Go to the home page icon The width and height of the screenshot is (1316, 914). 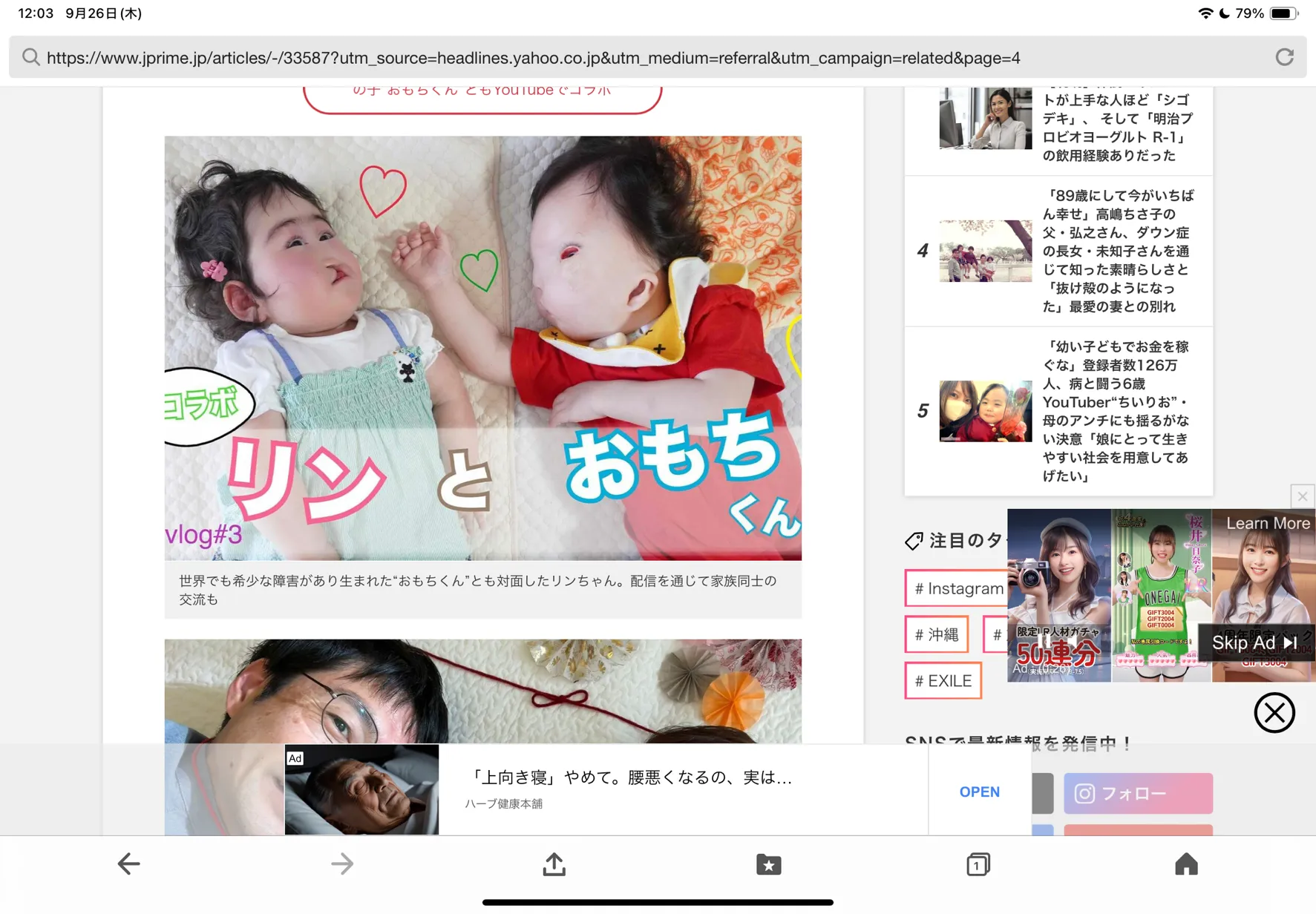pyautogui.click(x=1186, y=864)
